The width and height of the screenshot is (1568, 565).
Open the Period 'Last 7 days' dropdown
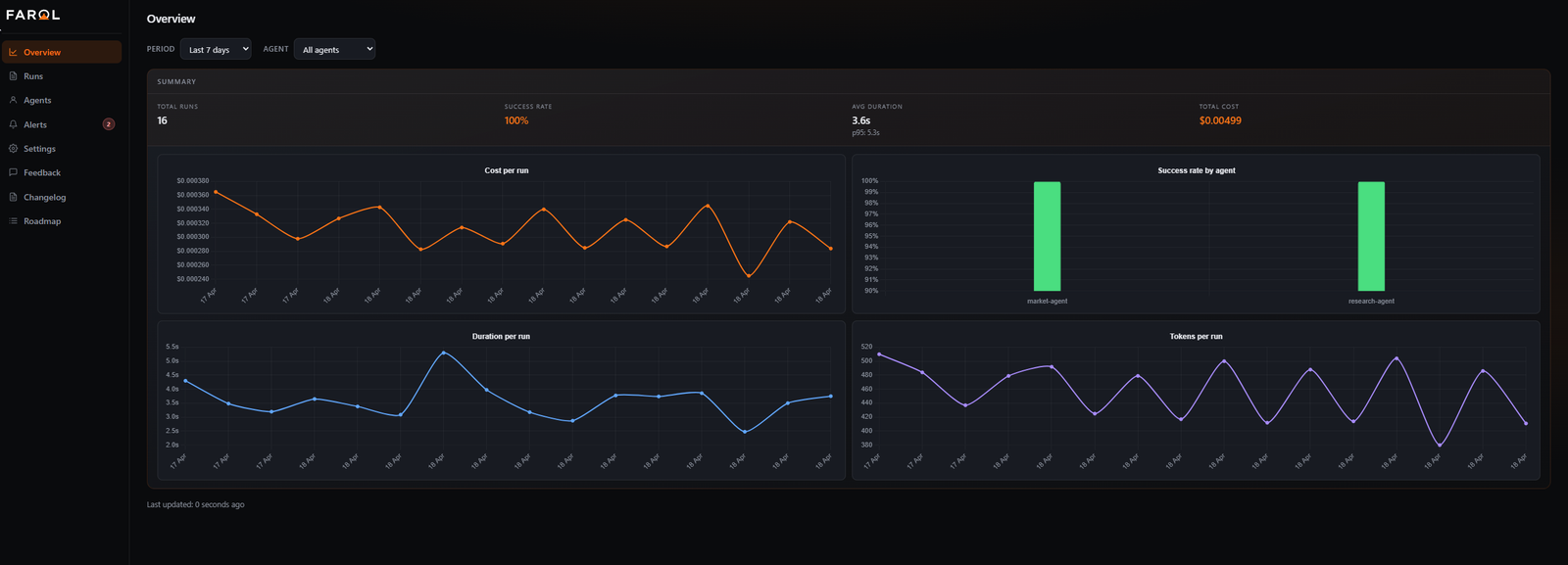[x=216, y=49]
